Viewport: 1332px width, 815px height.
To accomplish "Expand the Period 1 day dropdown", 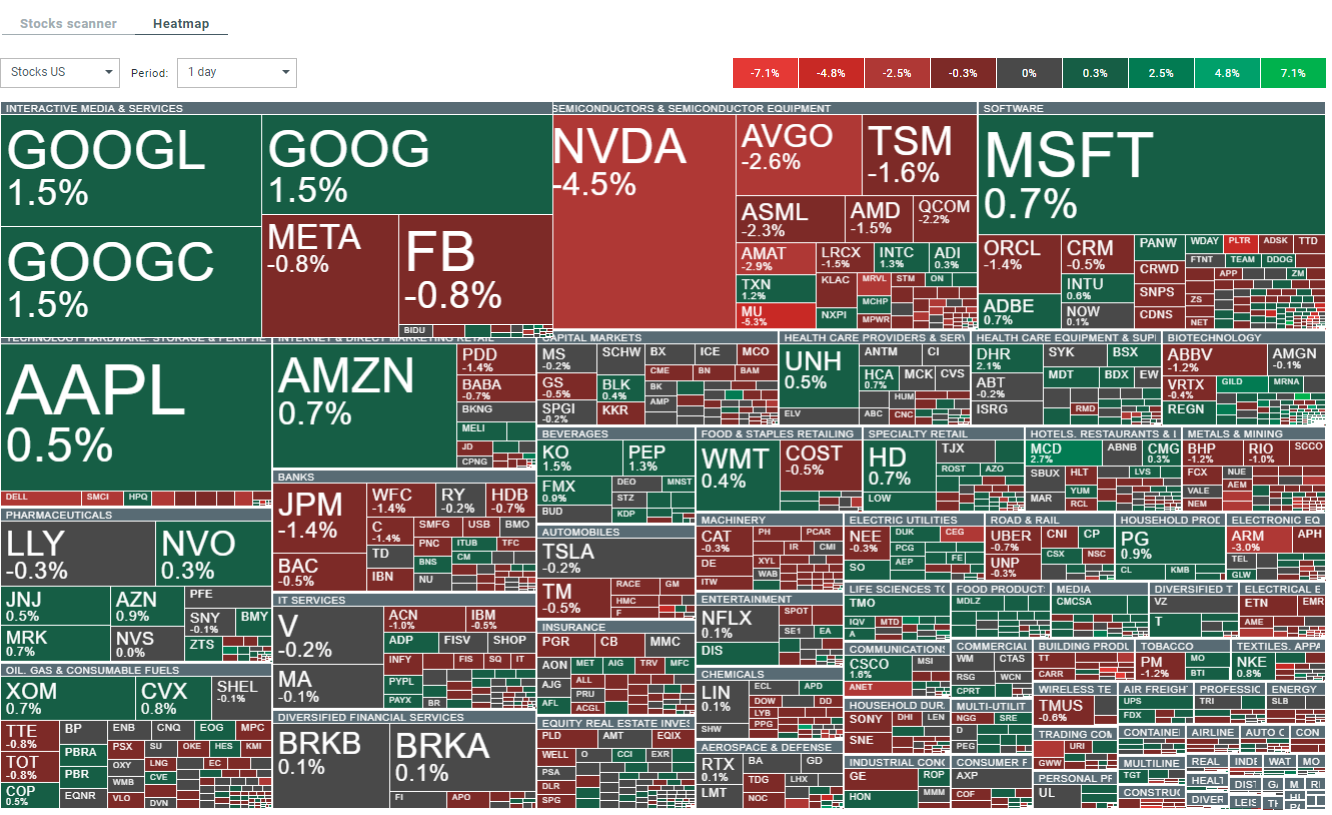I will tap(237, 72).
